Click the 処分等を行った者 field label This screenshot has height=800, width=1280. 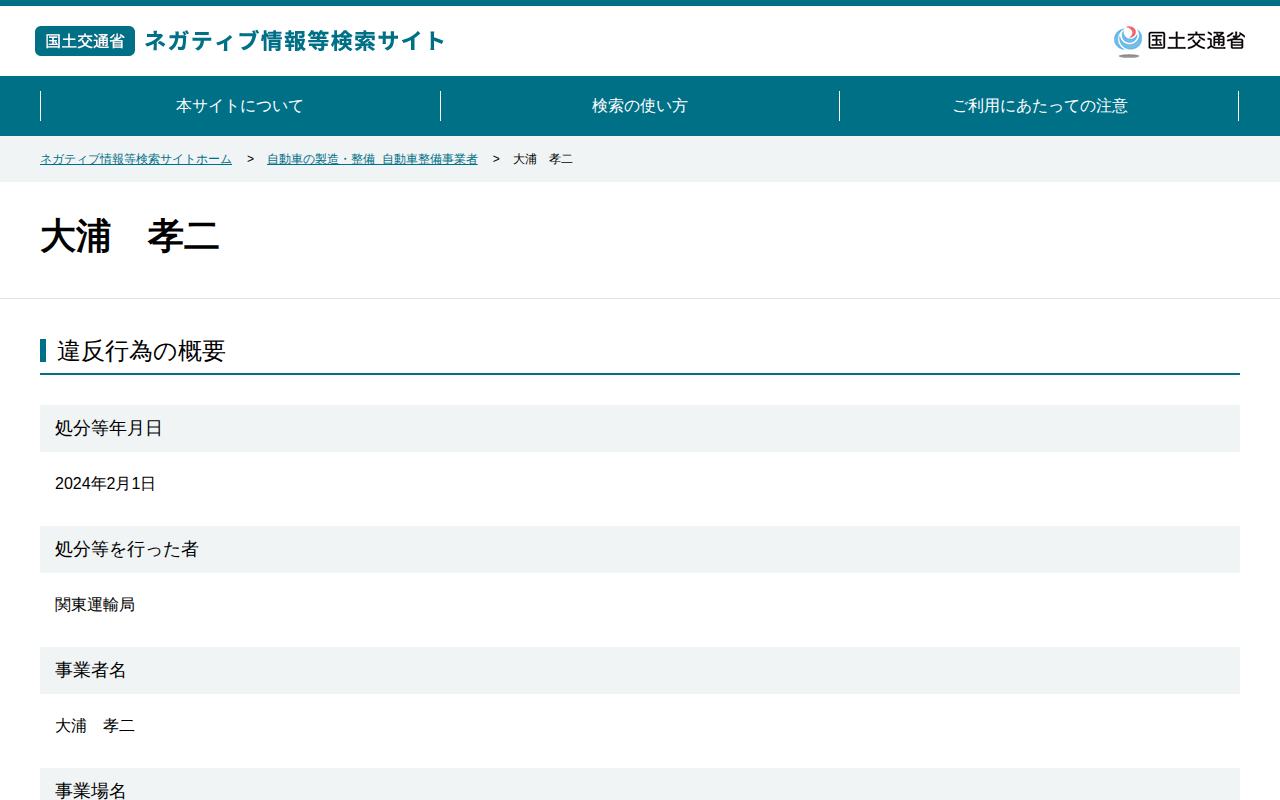pyautogui.click(x=127, y=549)
